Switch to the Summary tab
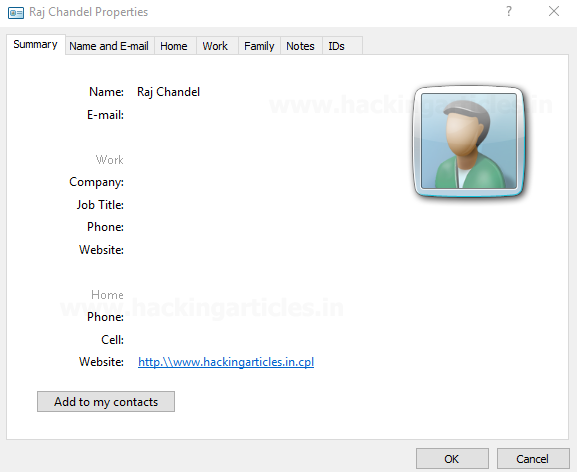 [x=36, y=45]
